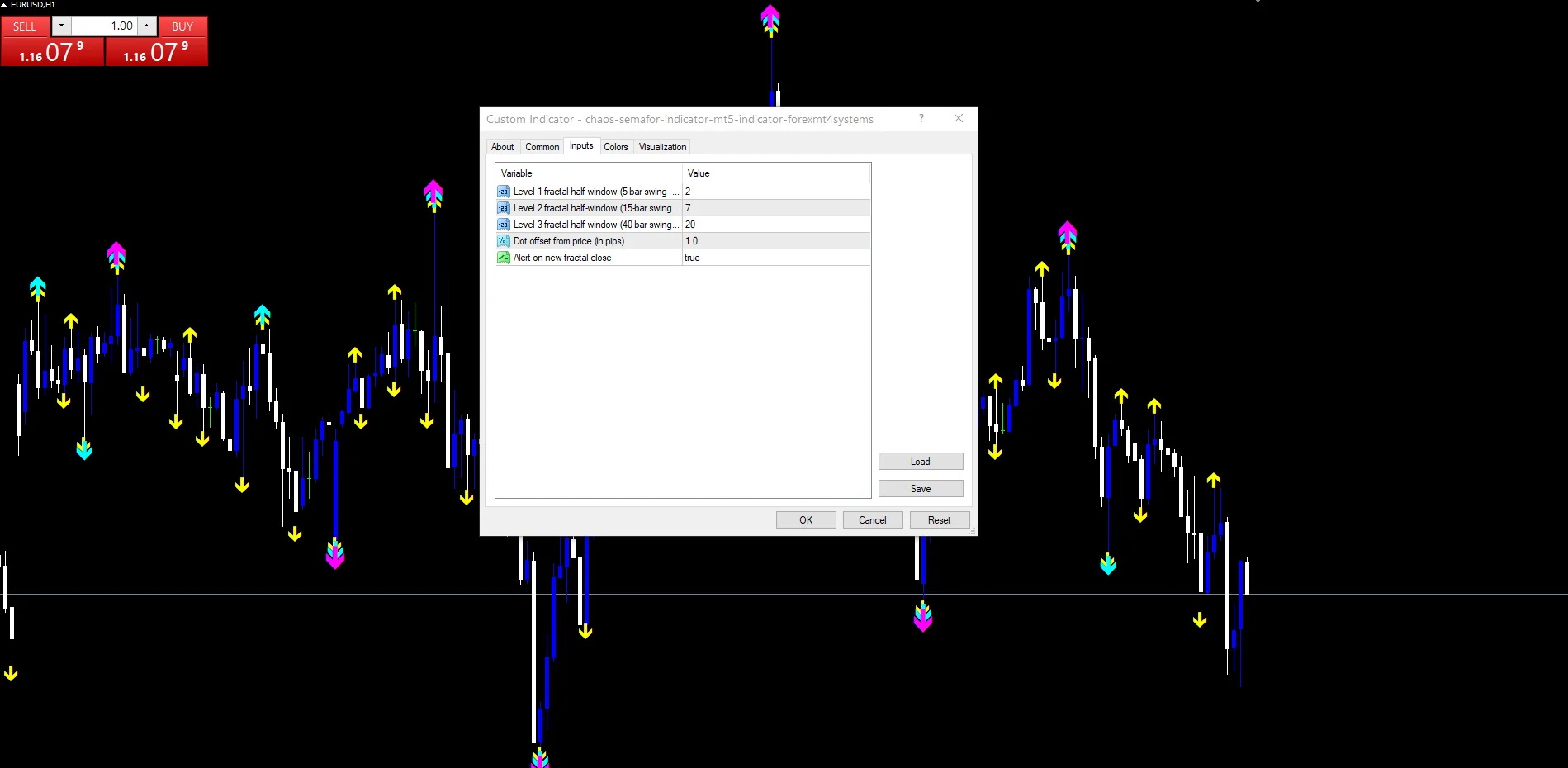Screen dimensions: 1568x768
Task: Select the Dot offset from price row label
Action: click(569, 241)
